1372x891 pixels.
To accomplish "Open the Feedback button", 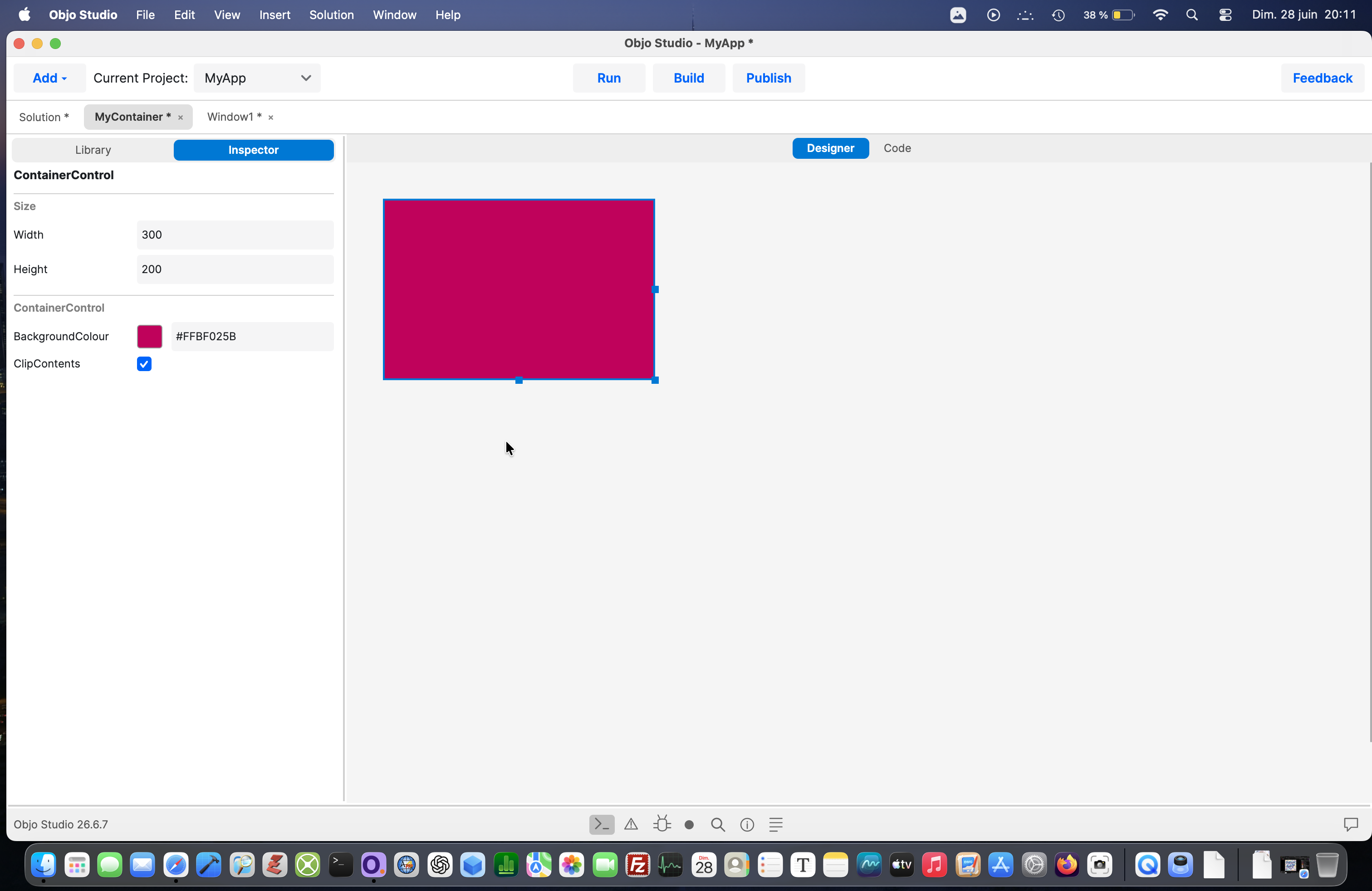I will (x=1323, y=78).
